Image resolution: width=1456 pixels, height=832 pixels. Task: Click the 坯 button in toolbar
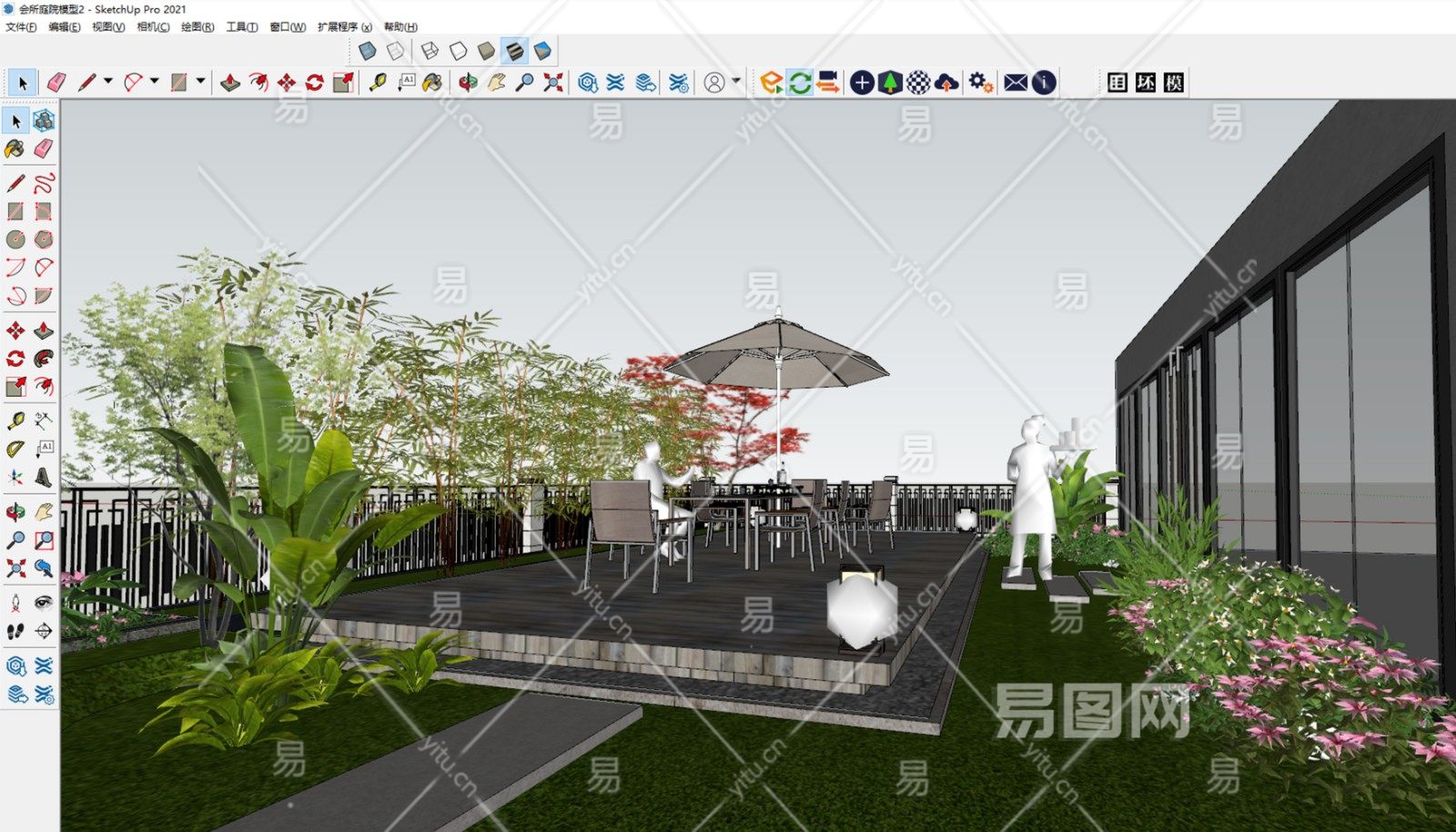click(x=1146, y=83)
